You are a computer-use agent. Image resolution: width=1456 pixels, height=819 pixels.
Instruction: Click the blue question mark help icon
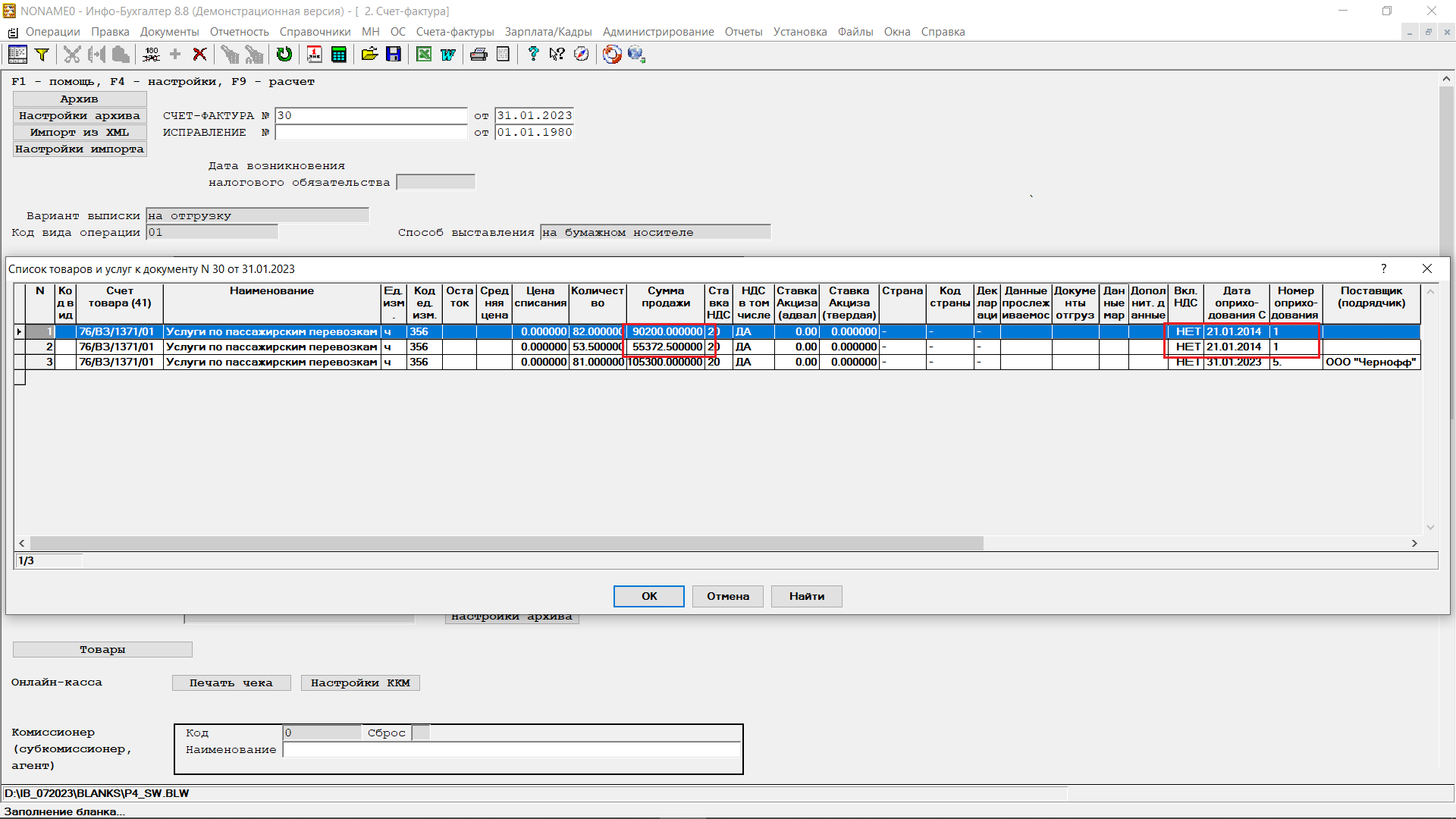[533, 54]
